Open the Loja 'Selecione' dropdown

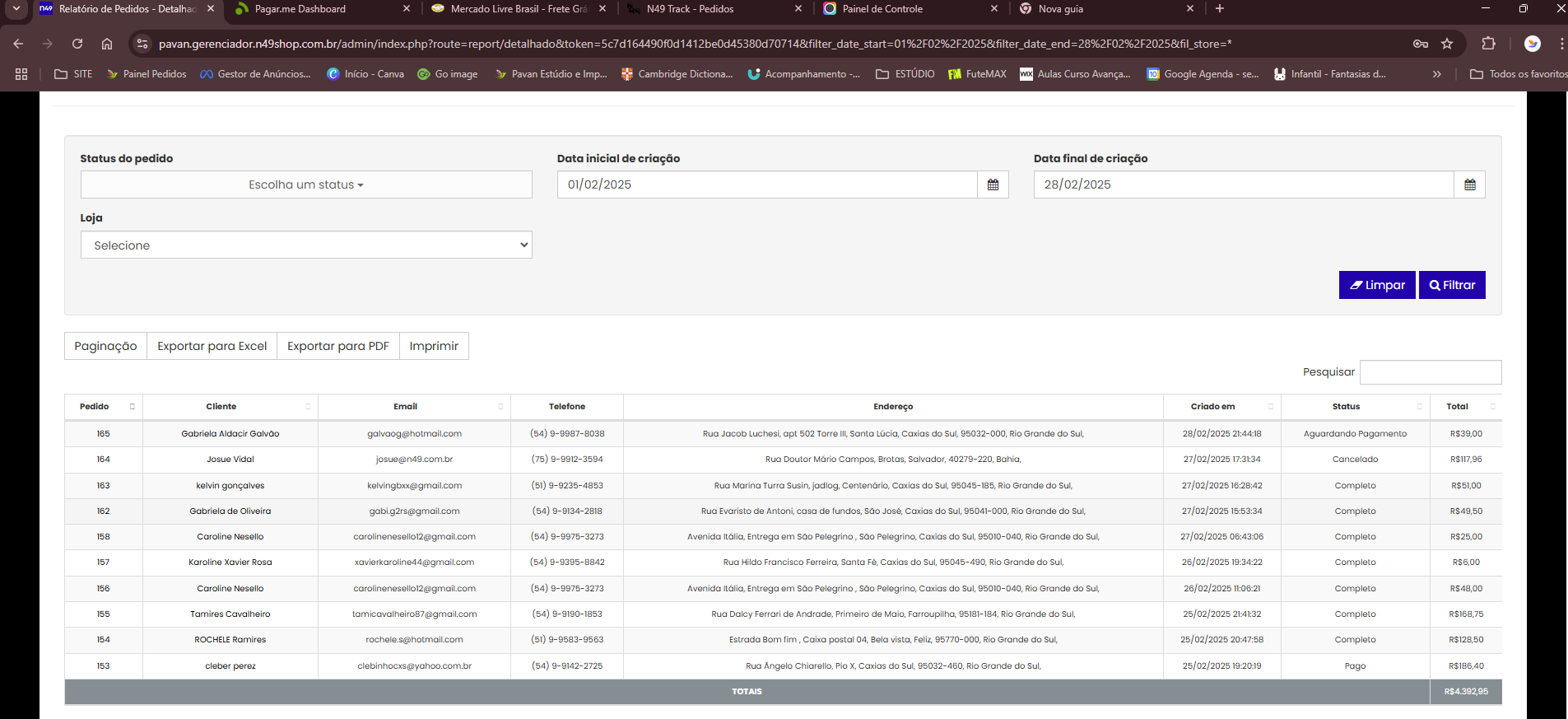tap(306, 245)
